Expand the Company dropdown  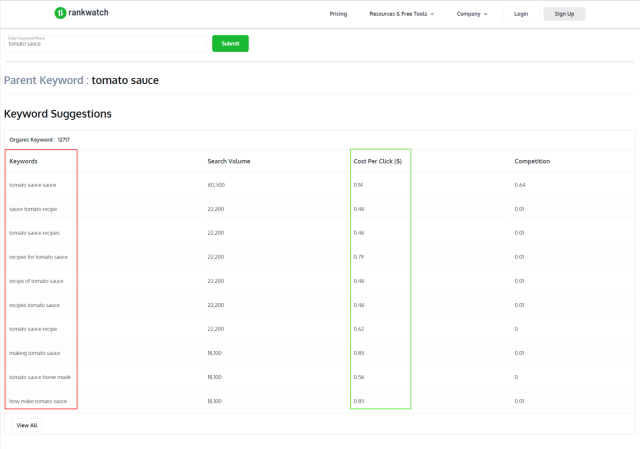click(472, 14)
